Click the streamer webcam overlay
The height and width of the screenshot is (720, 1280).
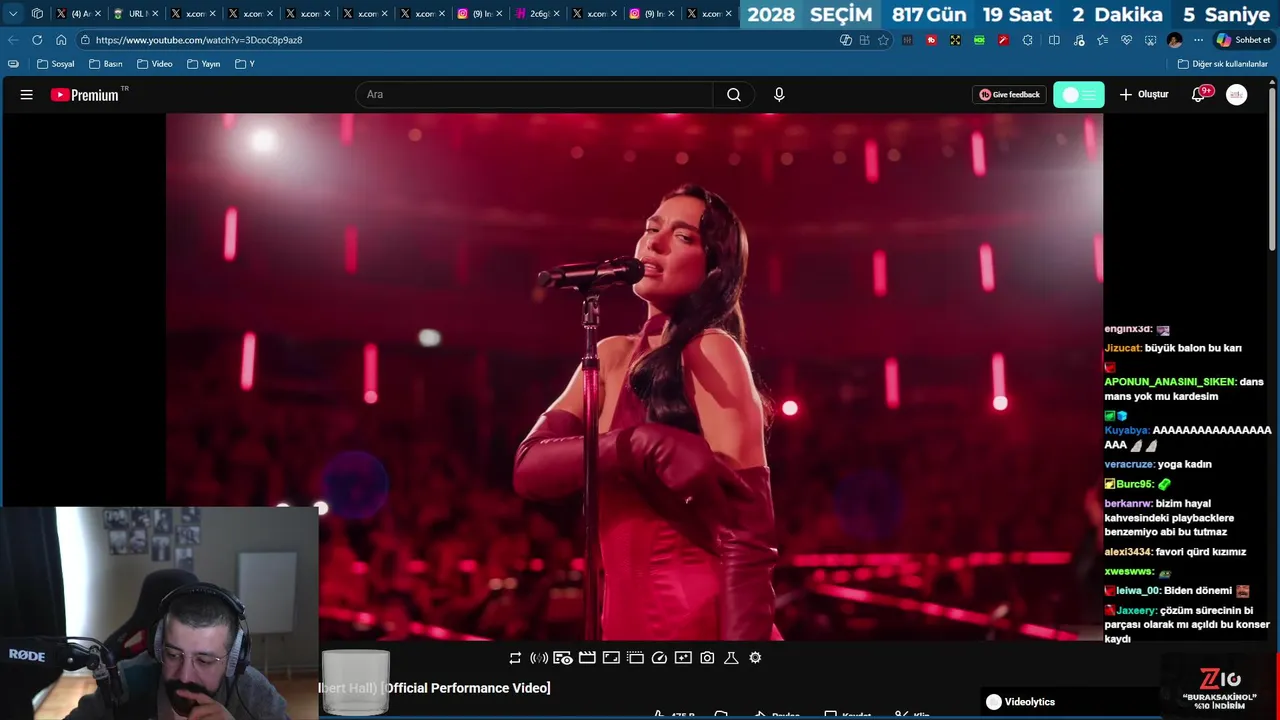[160, 613]
